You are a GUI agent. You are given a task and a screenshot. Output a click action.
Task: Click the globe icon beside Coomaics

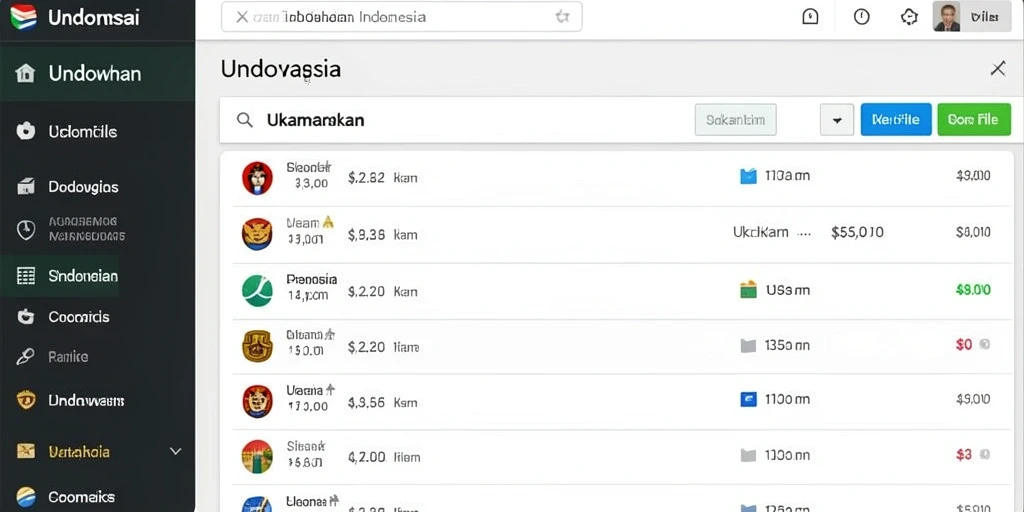point(25,498)
